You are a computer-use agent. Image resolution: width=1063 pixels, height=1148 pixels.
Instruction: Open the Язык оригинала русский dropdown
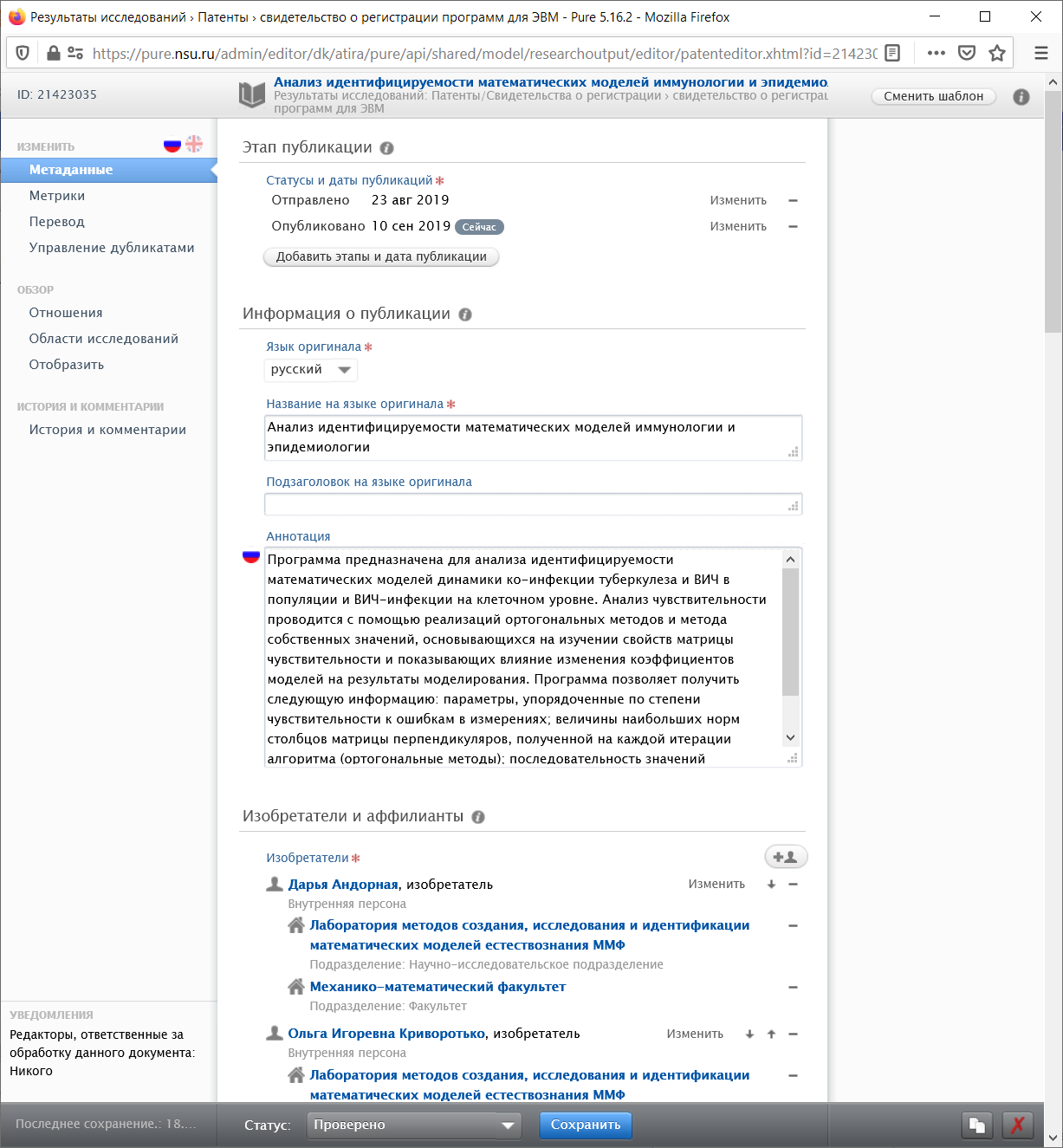[x=311, y=370]
